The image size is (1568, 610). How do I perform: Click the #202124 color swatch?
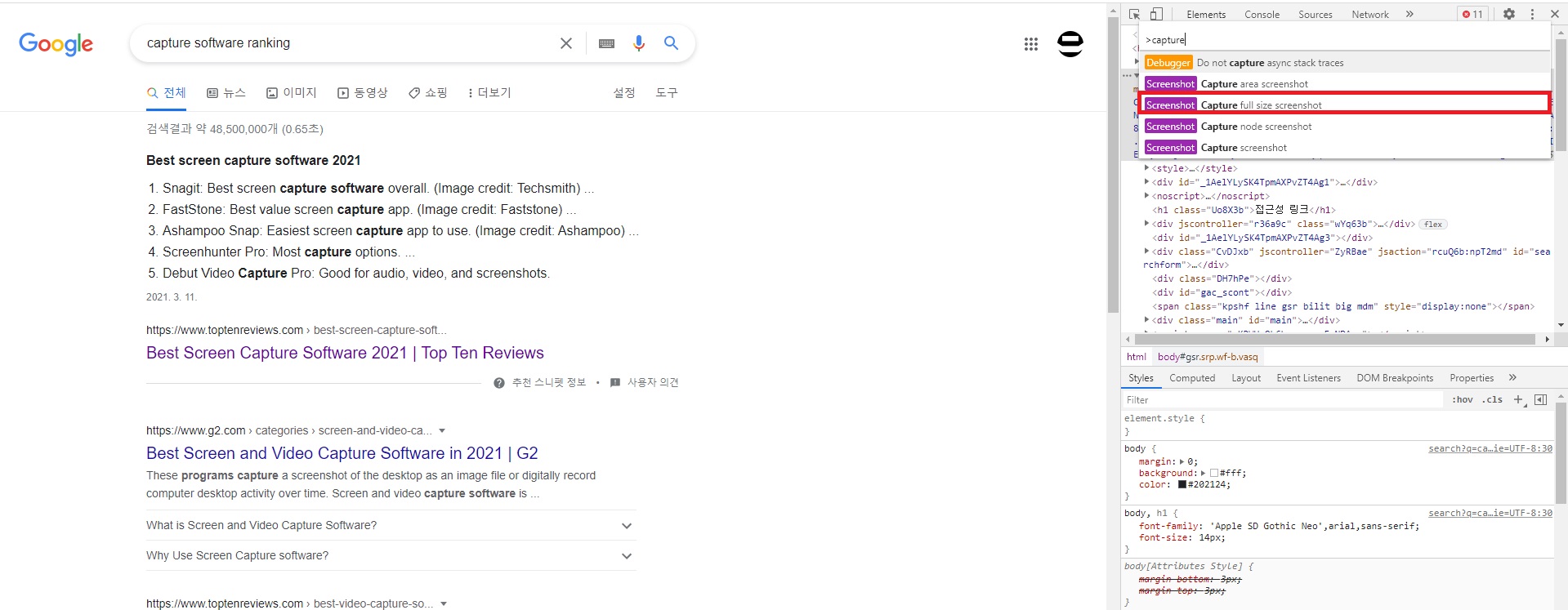pos(1182,484)
